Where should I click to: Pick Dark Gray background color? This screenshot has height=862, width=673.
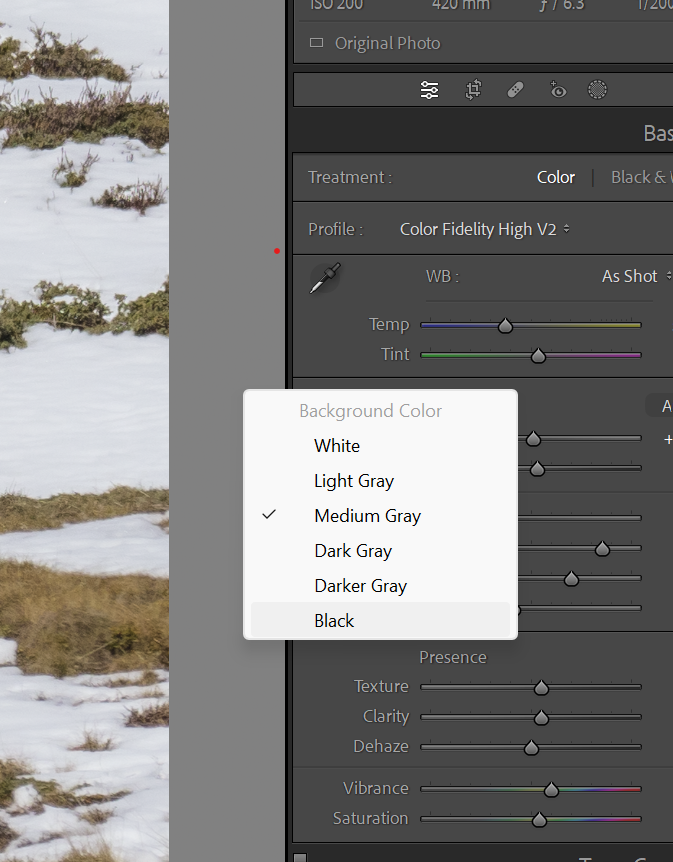353,551
